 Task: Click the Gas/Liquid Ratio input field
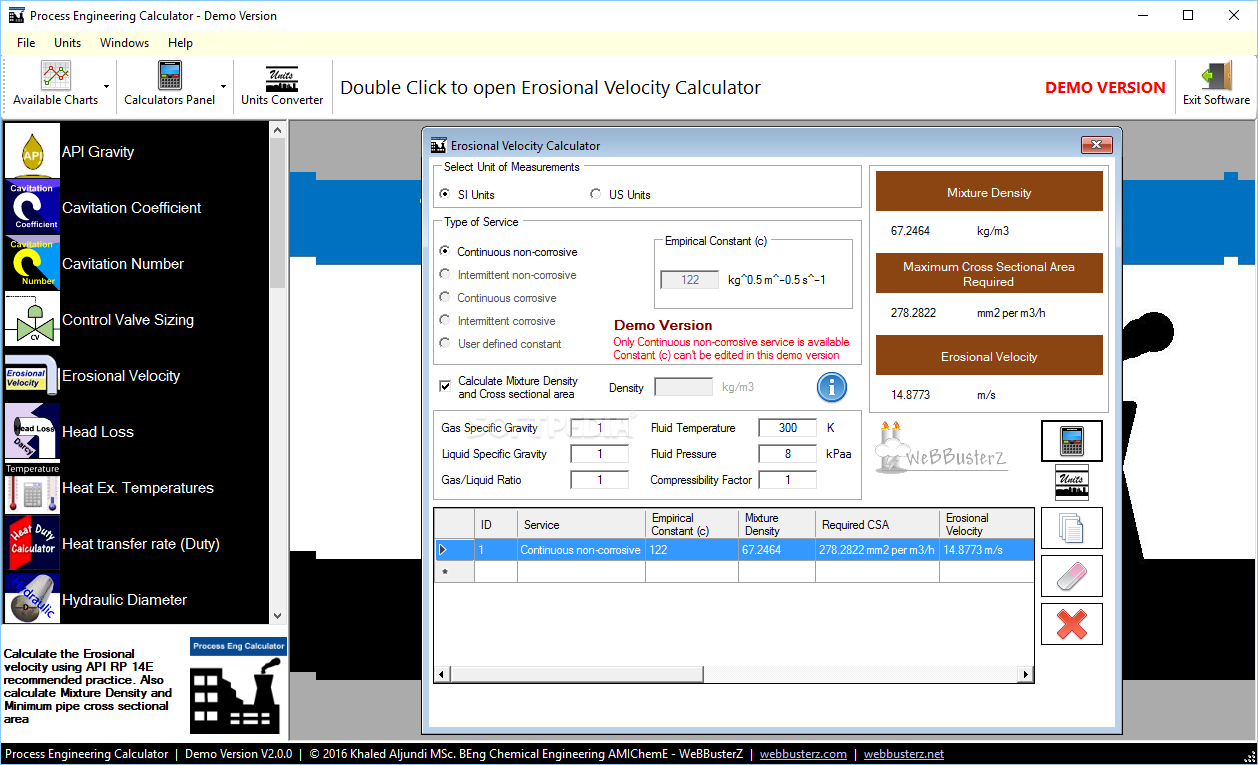599,480
